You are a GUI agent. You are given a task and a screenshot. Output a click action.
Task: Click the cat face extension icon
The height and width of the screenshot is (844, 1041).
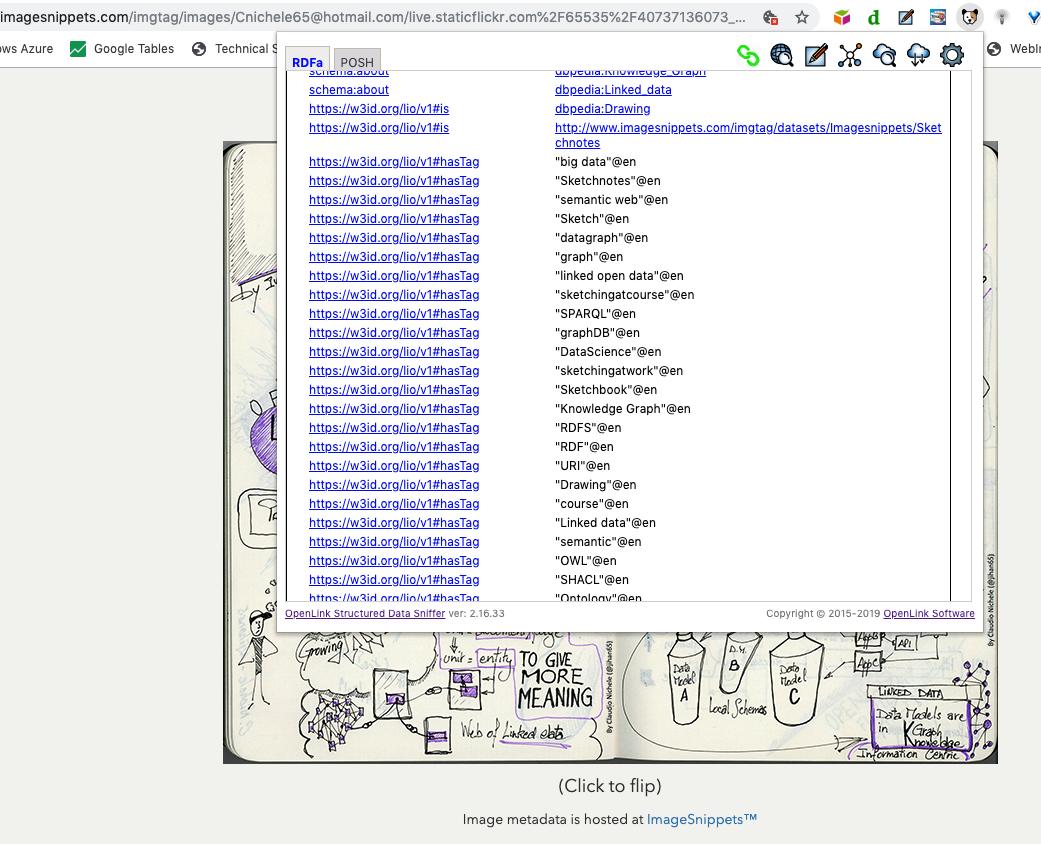point(969,17)
